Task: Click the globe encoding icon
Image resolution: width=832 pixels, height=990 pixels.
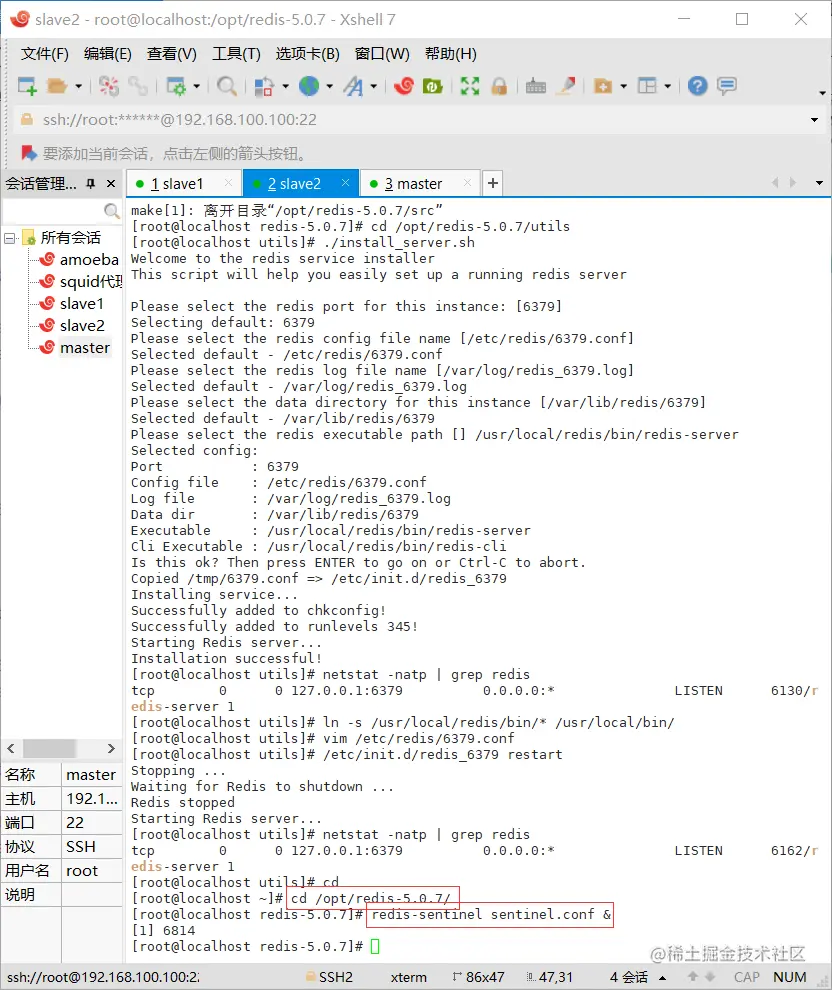Action: click(x=309, y=85)
